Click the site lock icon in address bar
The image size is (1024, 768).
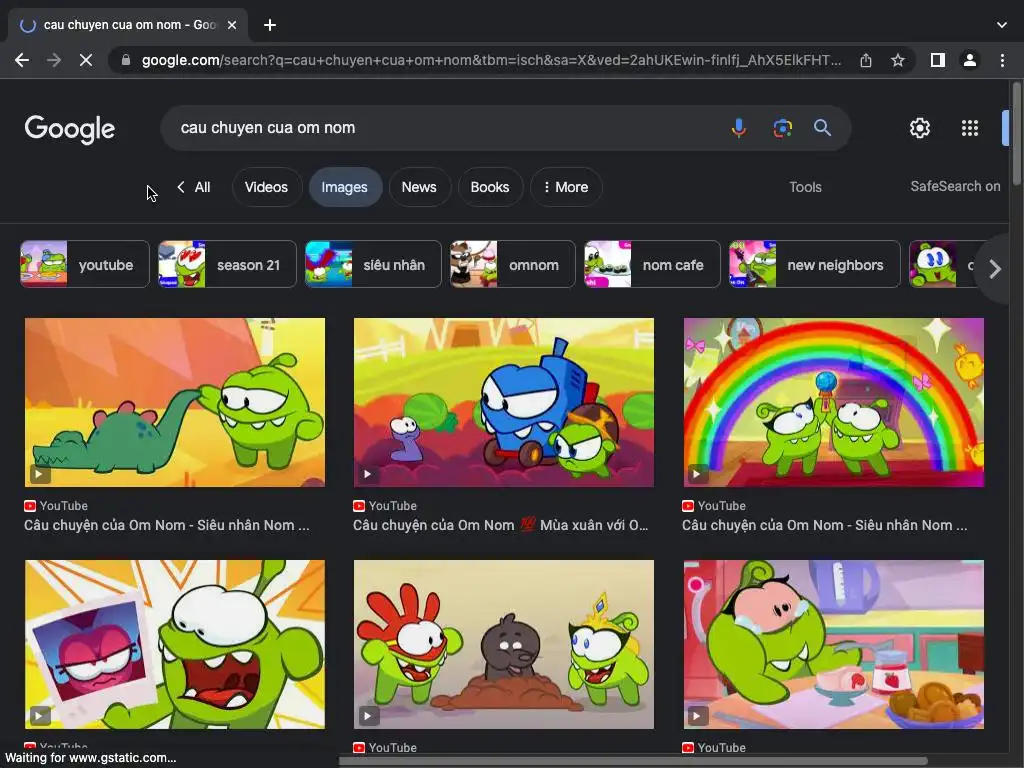[126, 61]
